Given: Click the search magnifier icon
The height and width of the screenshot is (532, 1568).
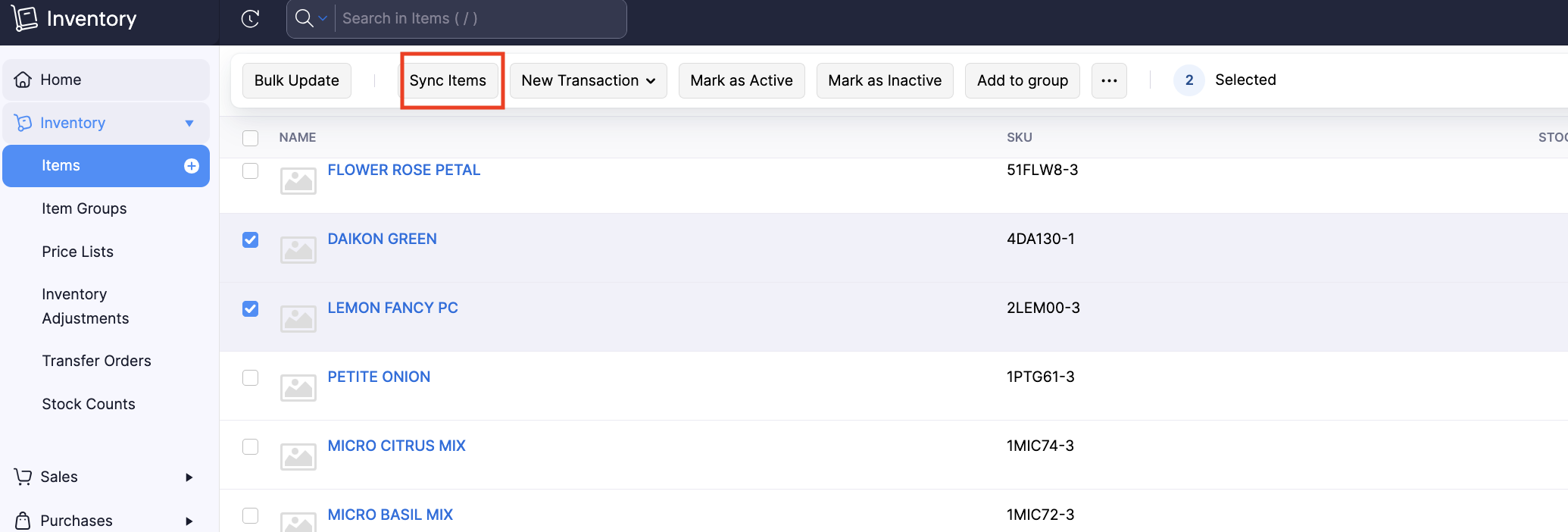Looking at the screenshot, I should coord(304,18).
